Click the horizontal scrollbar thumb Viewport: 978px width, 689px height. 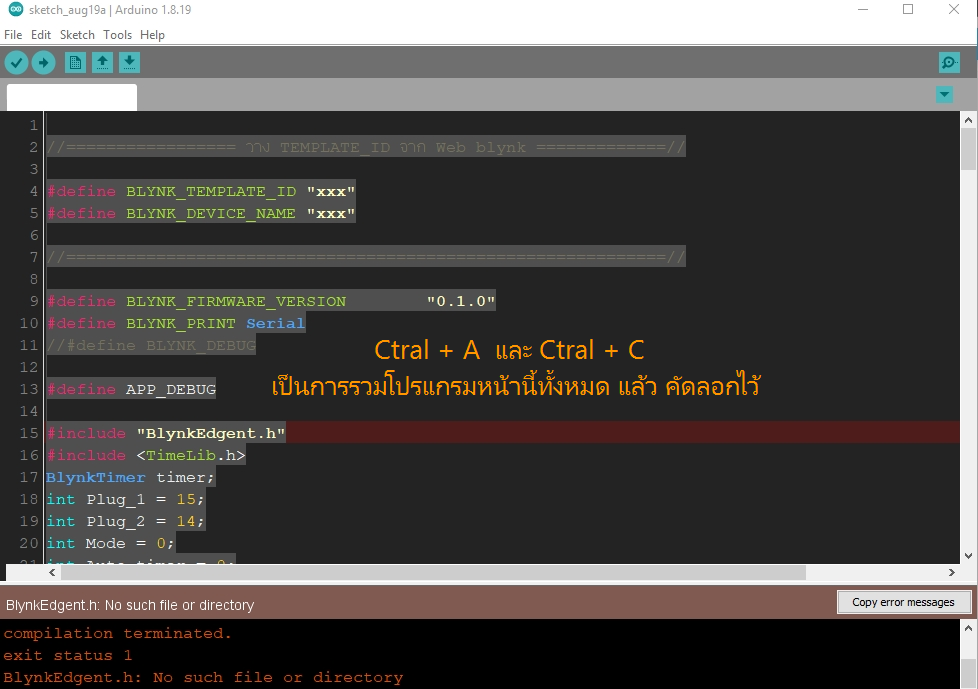pos(433,572)
